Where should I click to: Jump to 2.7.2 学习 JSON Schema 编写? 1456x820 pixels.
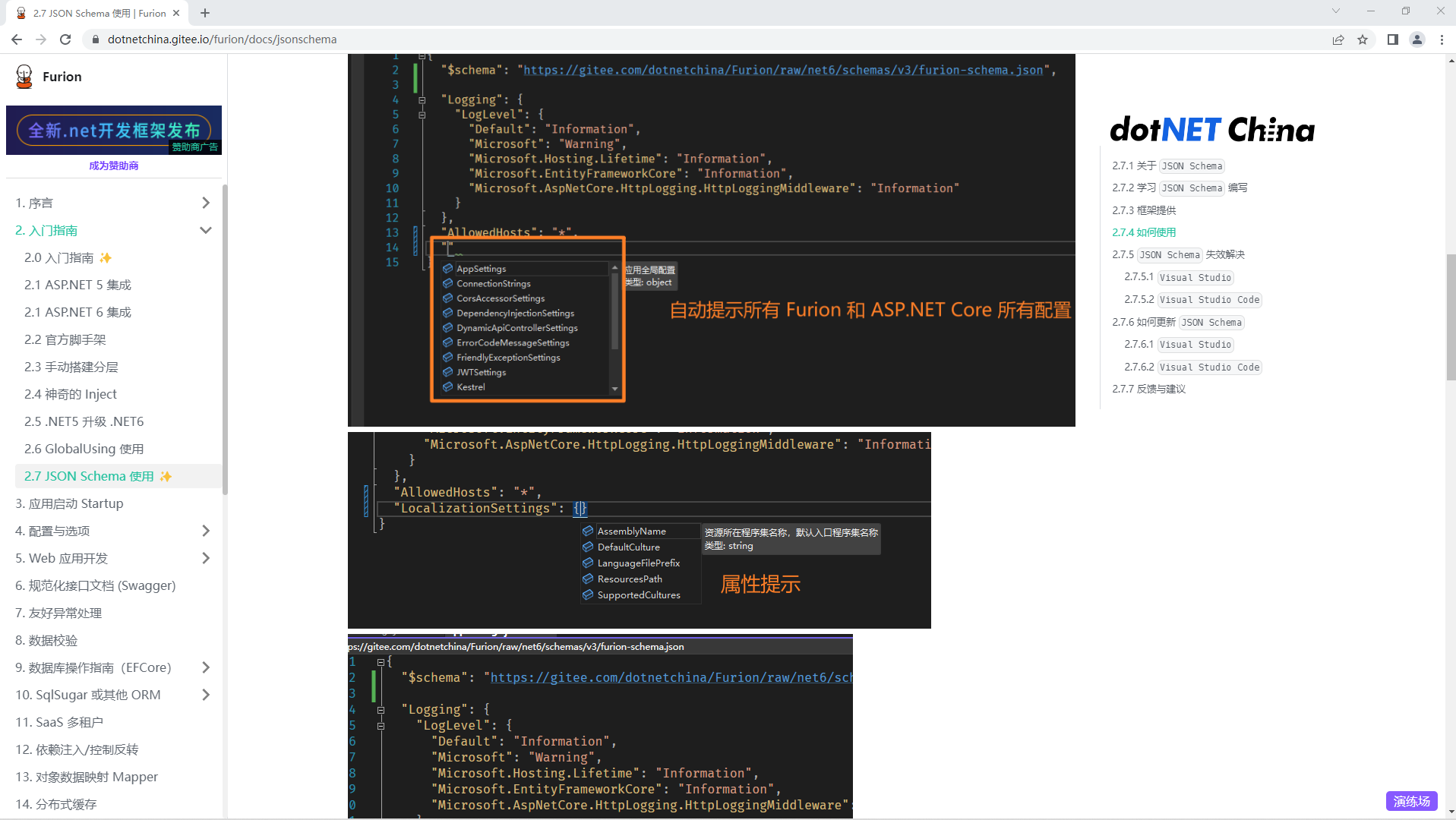(1180, 188)
